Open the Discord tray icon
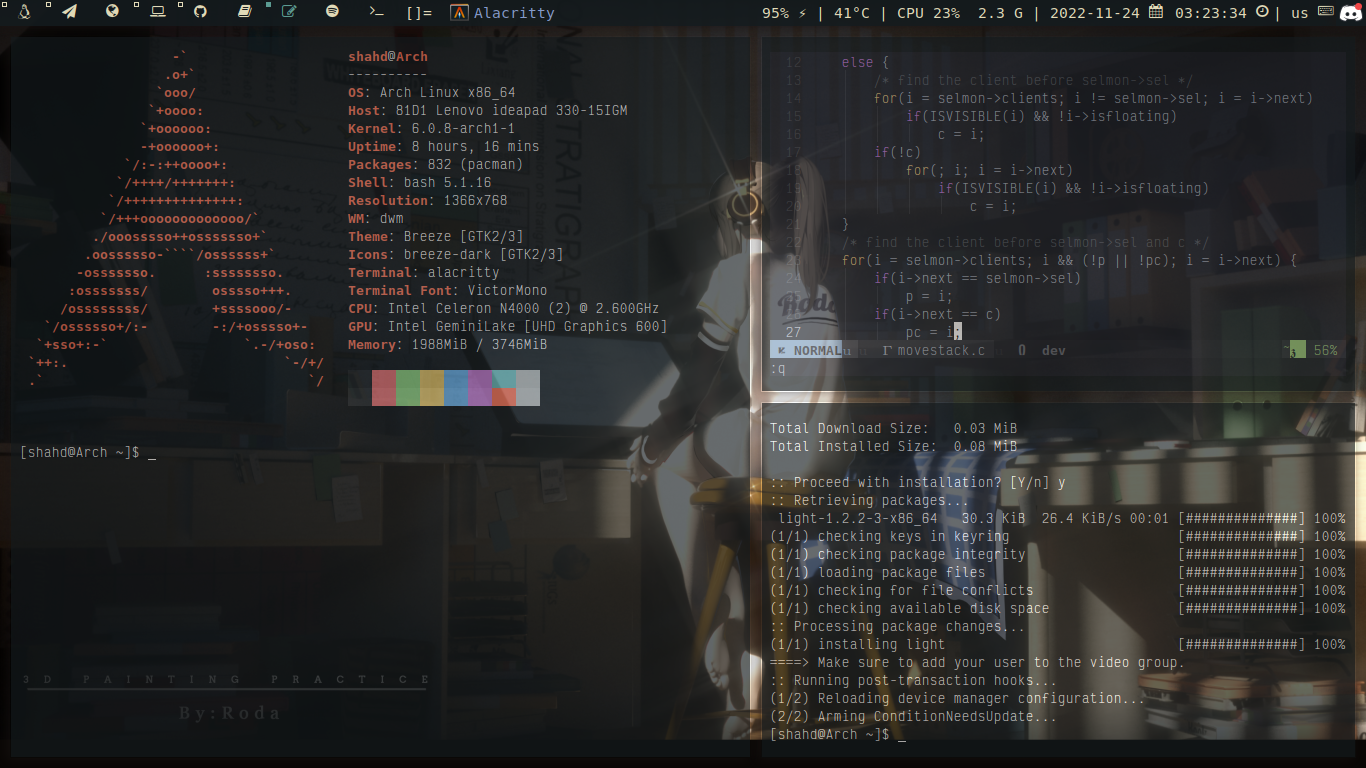This screenshot has width=1366, height=768. tap(1351, 12)
